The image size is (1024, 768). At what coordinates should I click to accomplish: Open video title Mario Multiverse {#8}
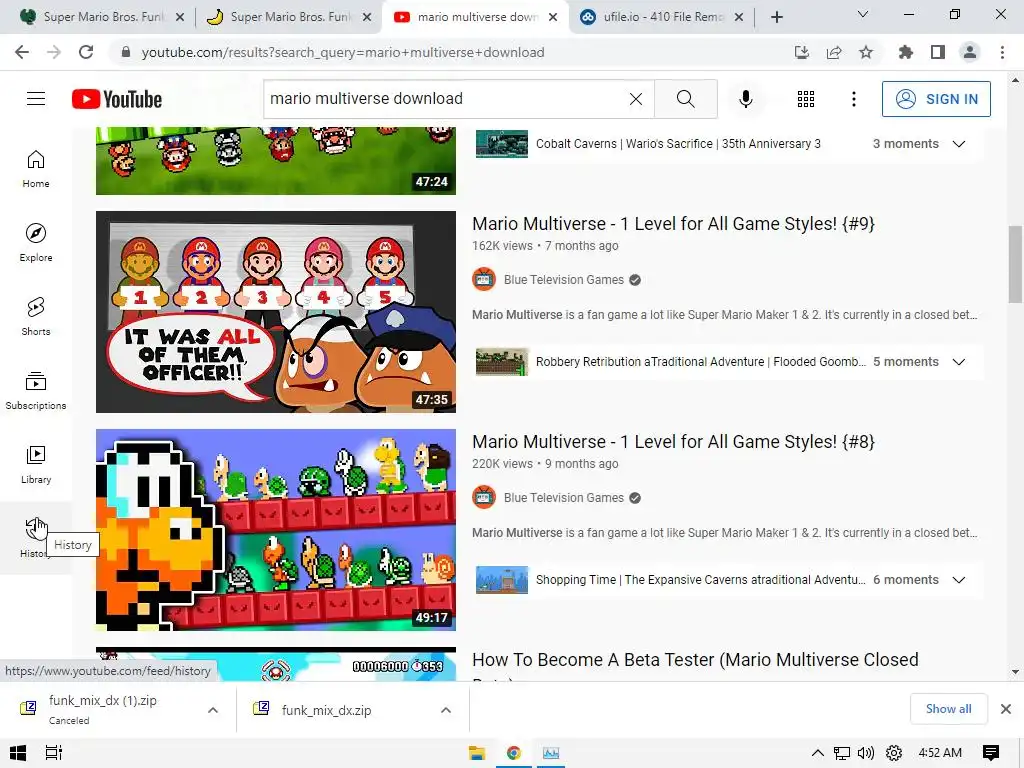673,442
